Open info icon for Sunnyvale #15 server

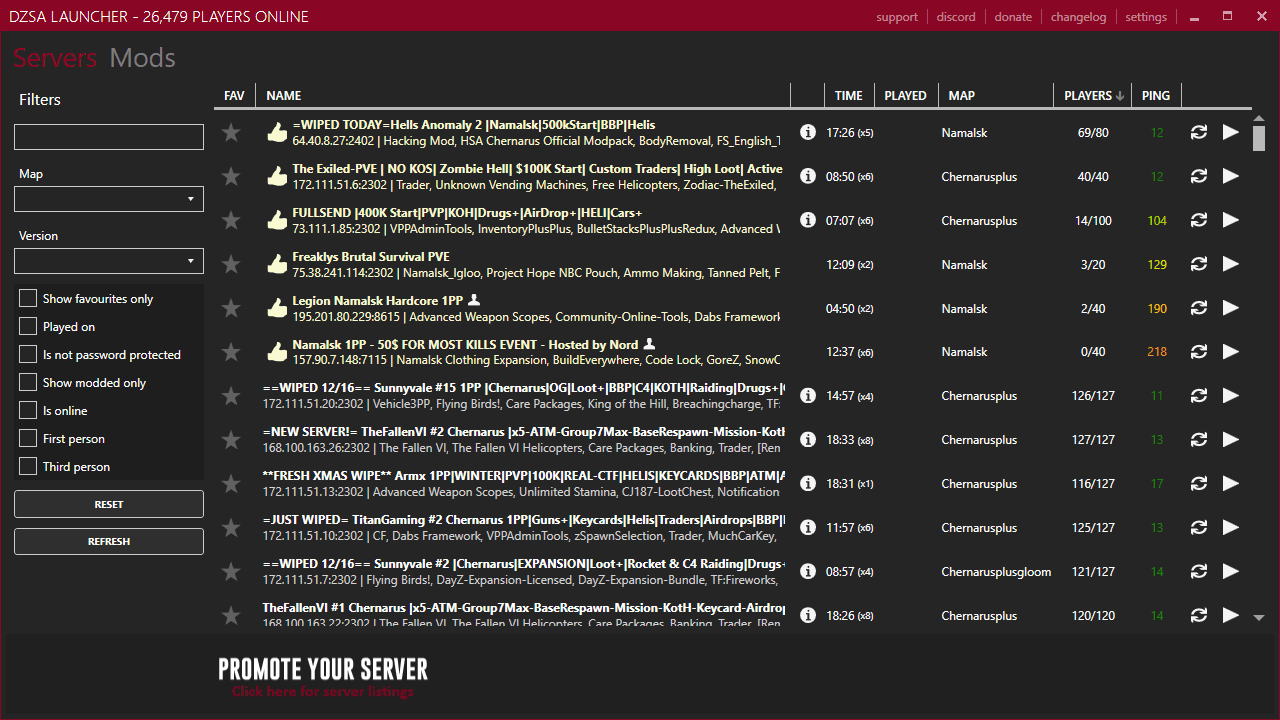808,396
